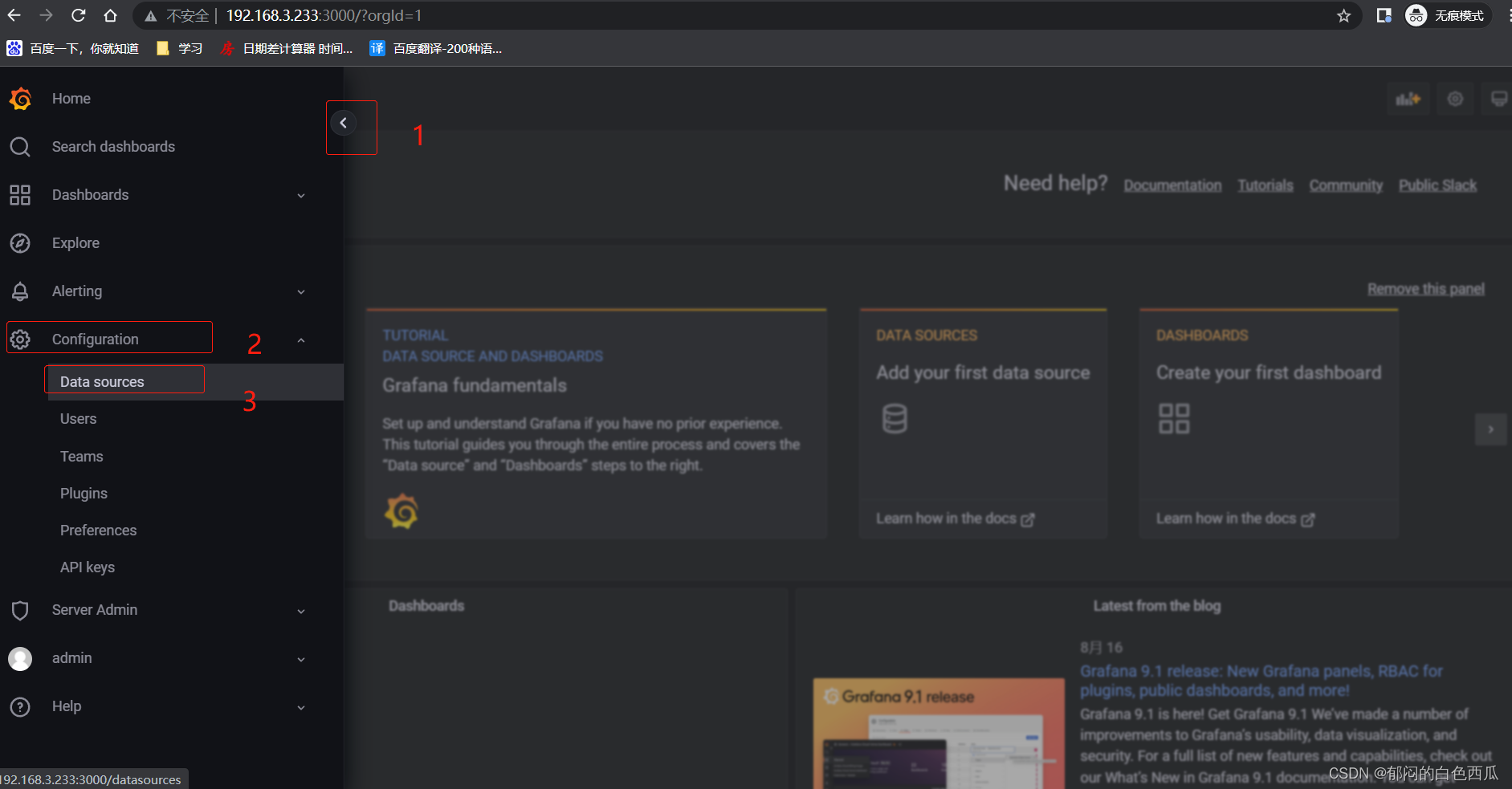Open Users under Configuration
The width and height of the screenshot is (1512, 789).
[x=78, y=419]
